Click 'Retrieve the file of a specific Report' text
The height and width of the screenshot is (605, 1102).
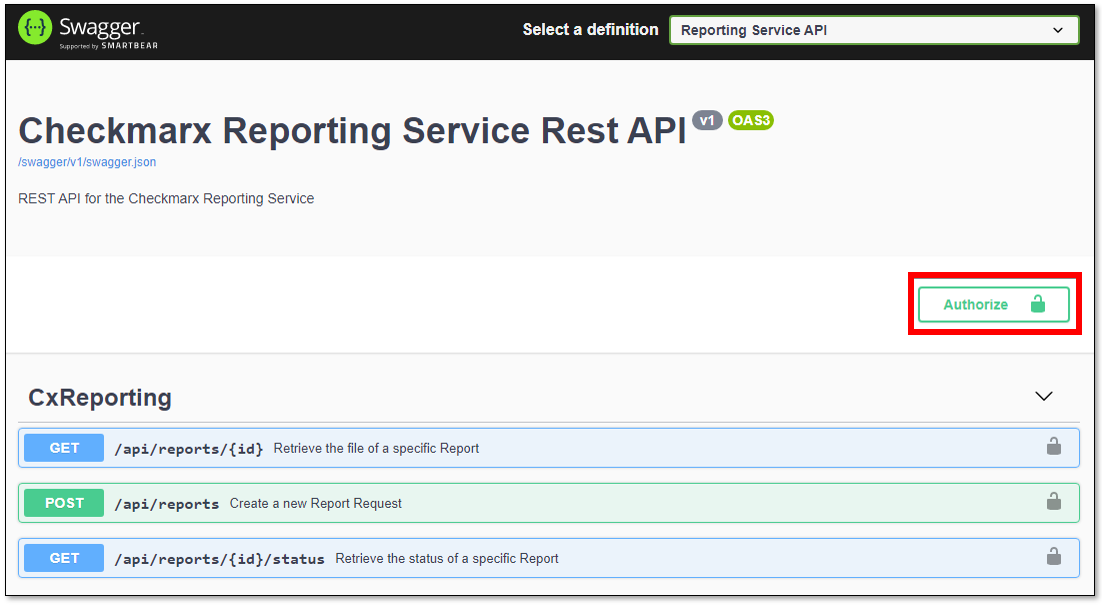point(376,448)
